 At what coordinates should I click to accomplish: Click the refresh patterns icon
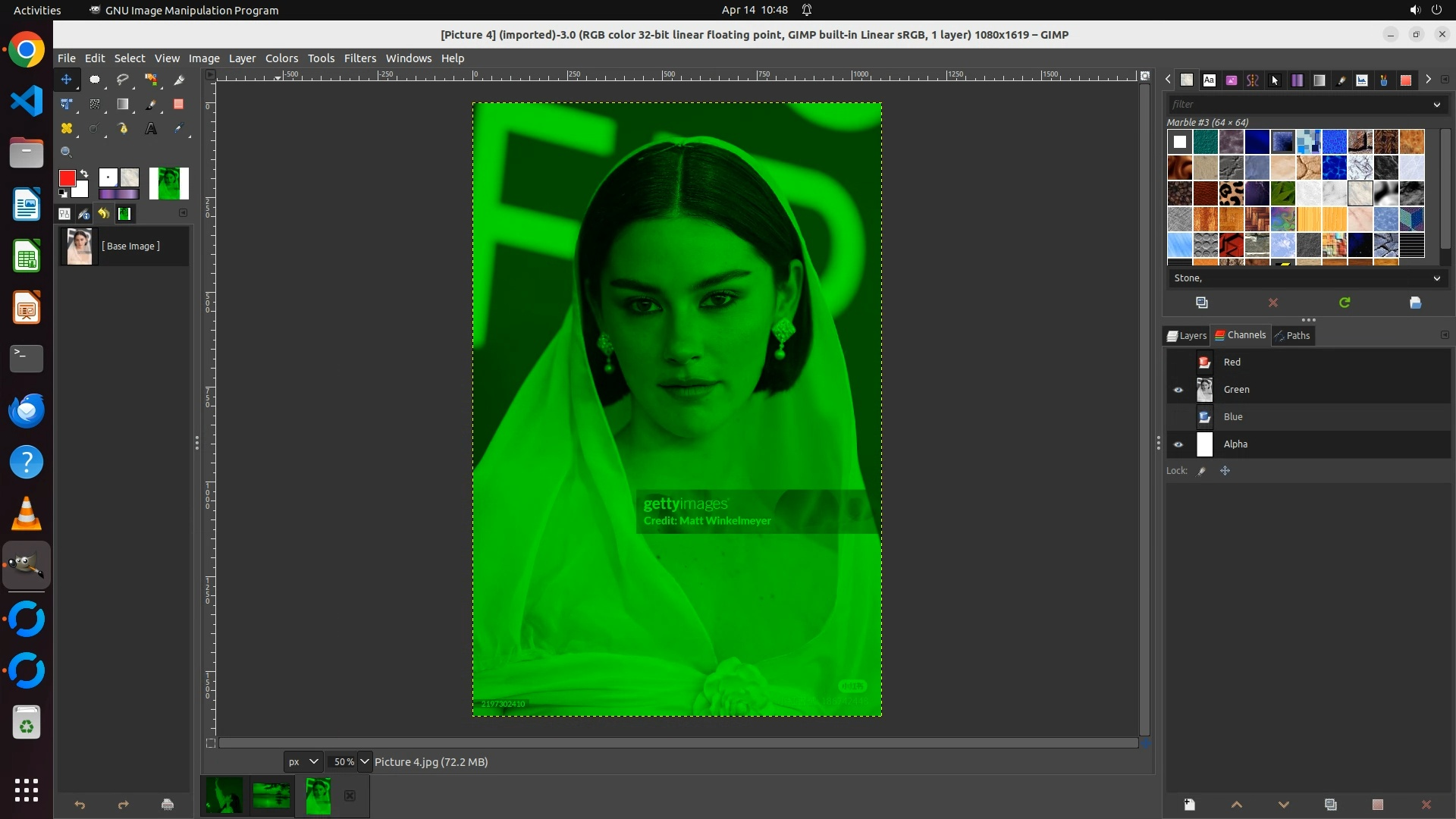tap(1345, 303)
